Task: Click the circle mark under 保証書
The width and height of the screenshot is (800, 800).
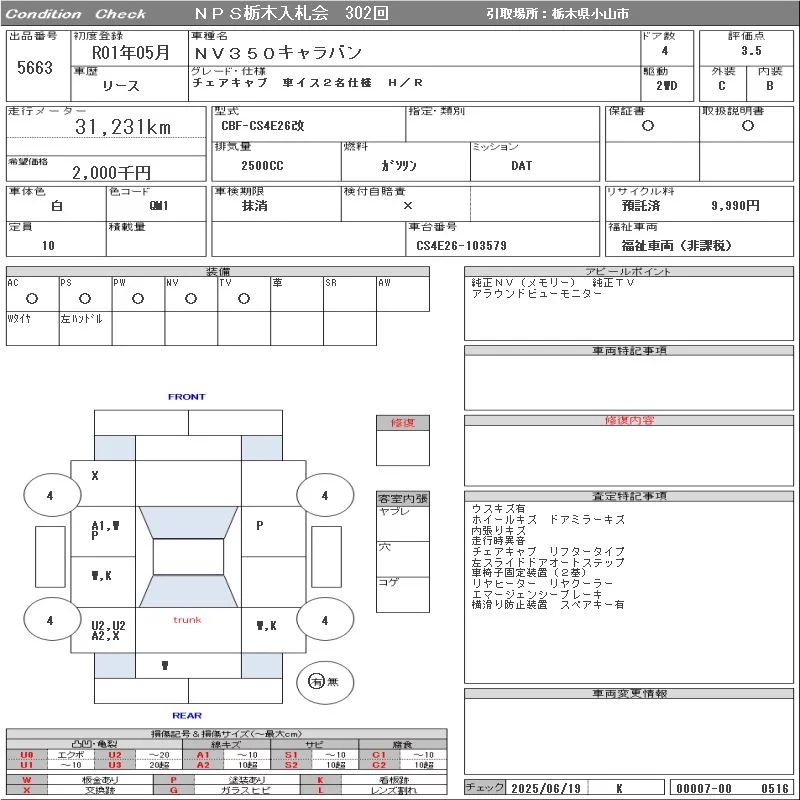Action: click(x=648, y=126)
